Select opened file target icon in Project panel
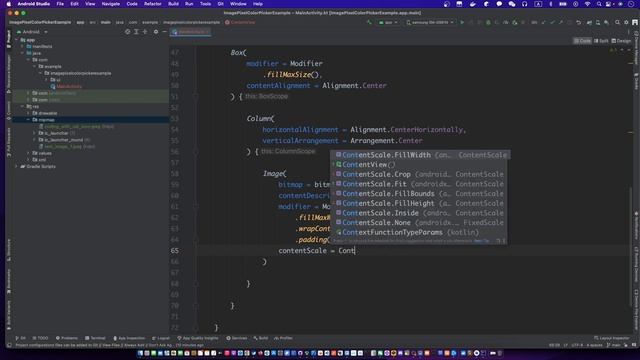 pyautogui.click(x=128, y=31)
